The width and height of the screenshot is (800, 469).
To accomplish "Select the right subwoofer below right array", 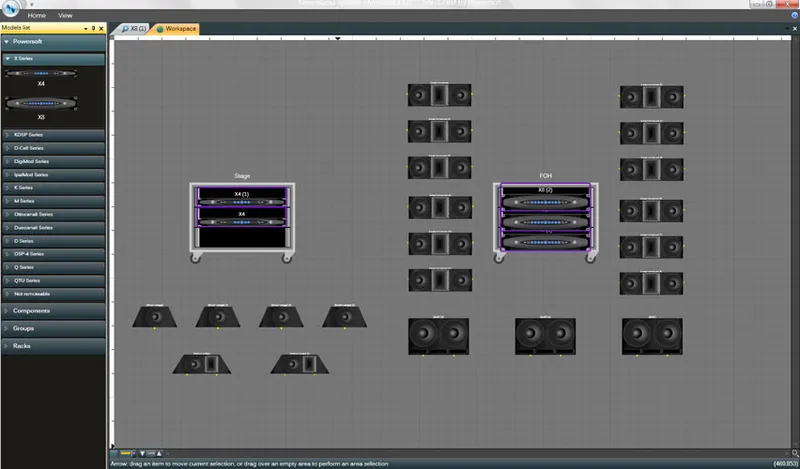I will pyautogui.click(x=652, y=336).
